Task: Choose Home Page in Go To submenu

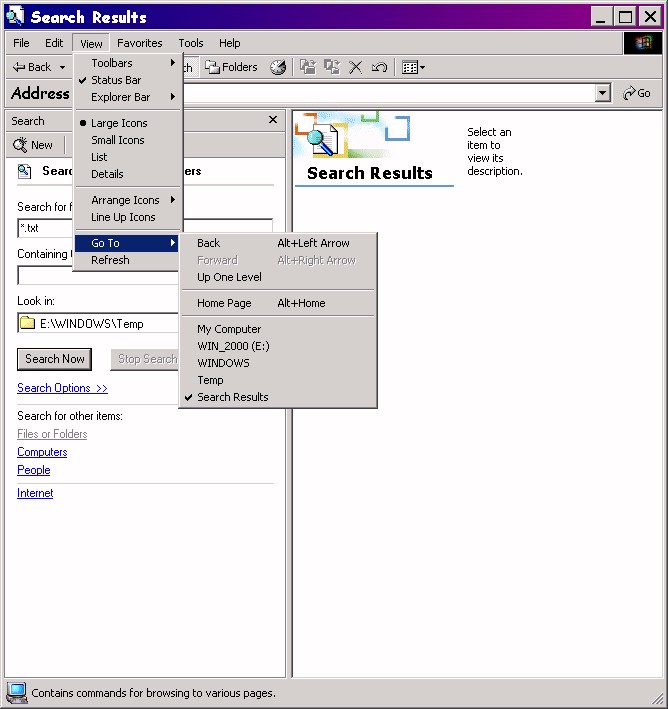Action: pos(278,303)
